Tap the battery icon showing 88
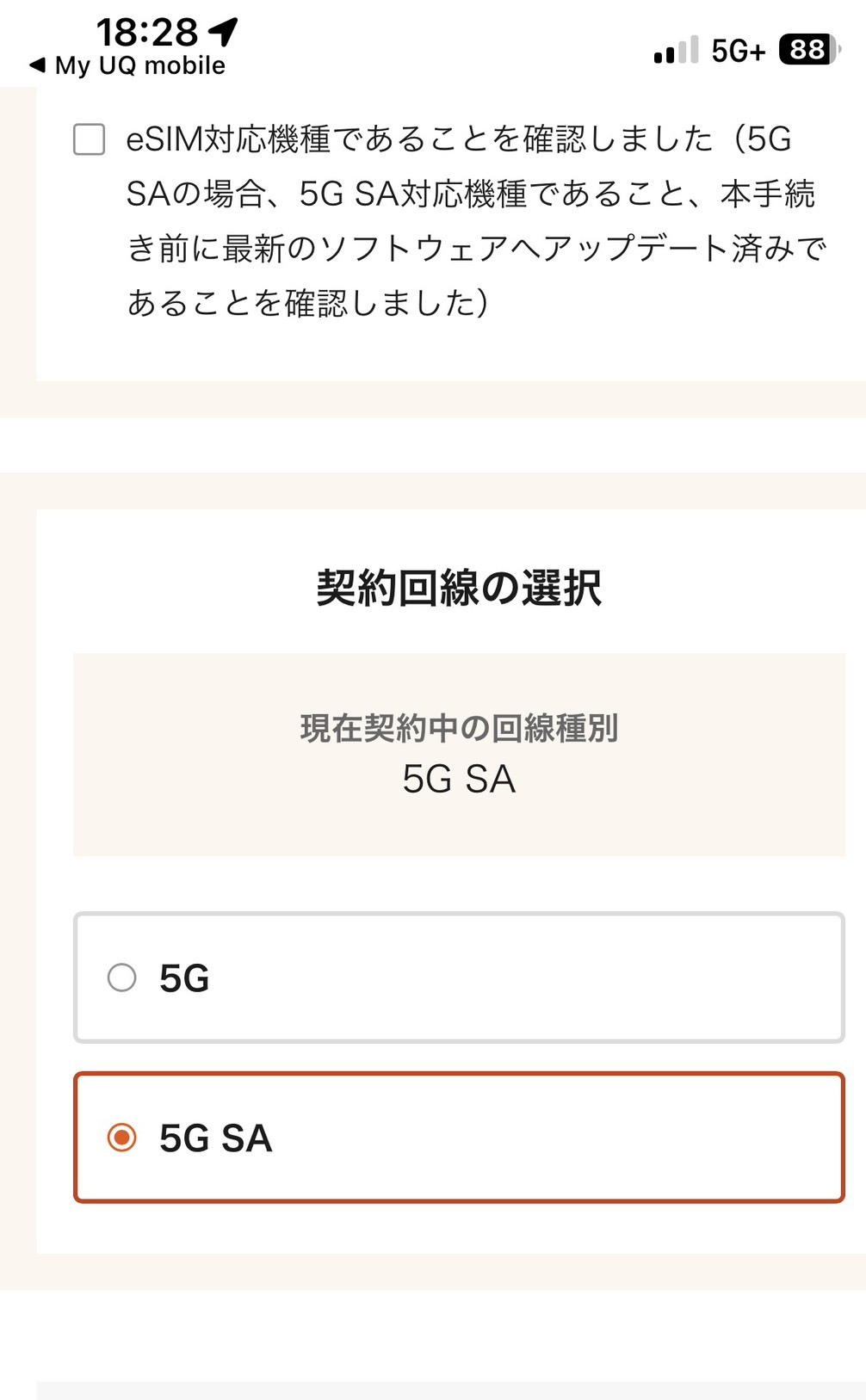This screenshot has height=1400, width=866. [x=808, y=50]
